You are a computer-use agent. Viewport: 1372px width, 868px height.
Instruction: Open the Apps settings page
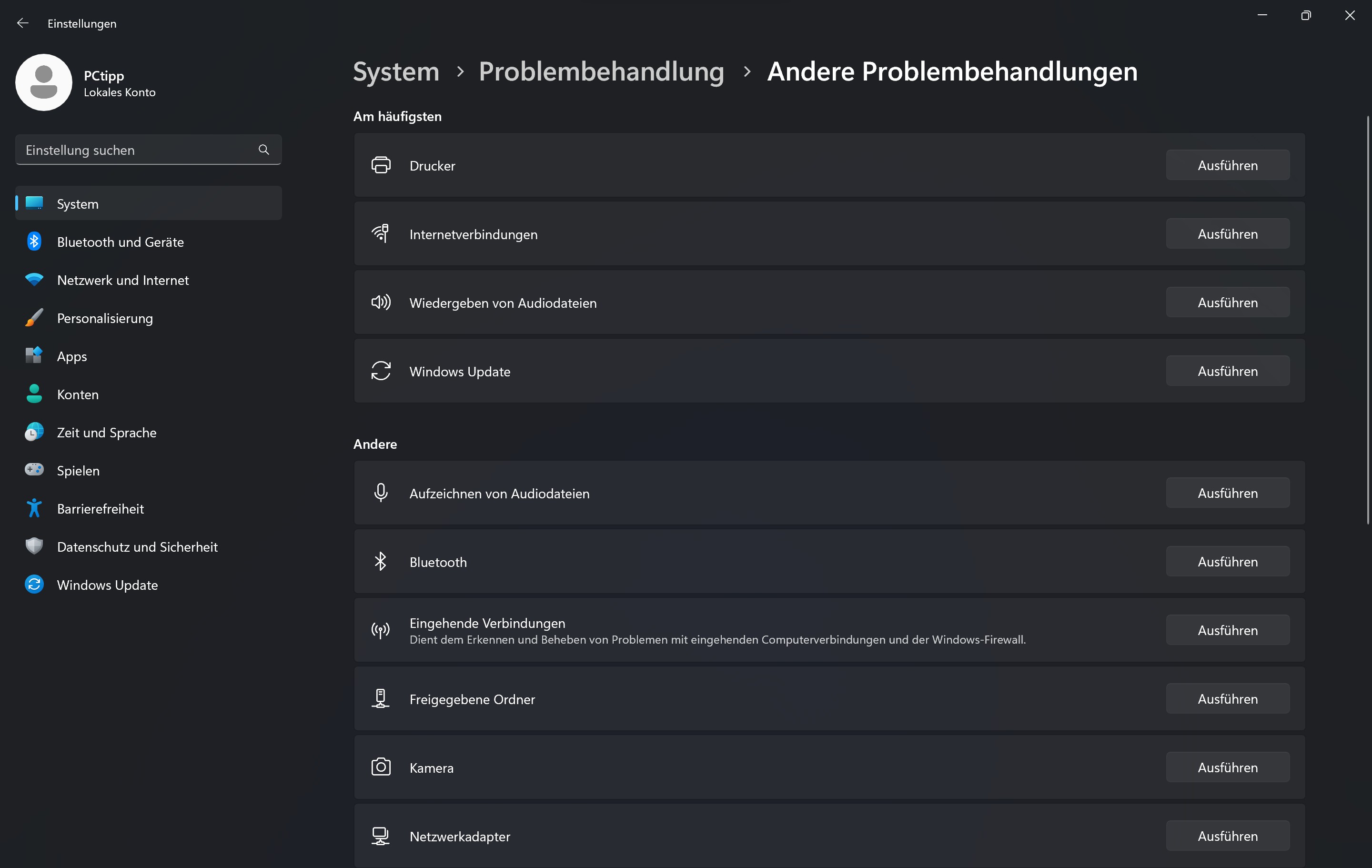pyautogui.click(x=149, y=356)
